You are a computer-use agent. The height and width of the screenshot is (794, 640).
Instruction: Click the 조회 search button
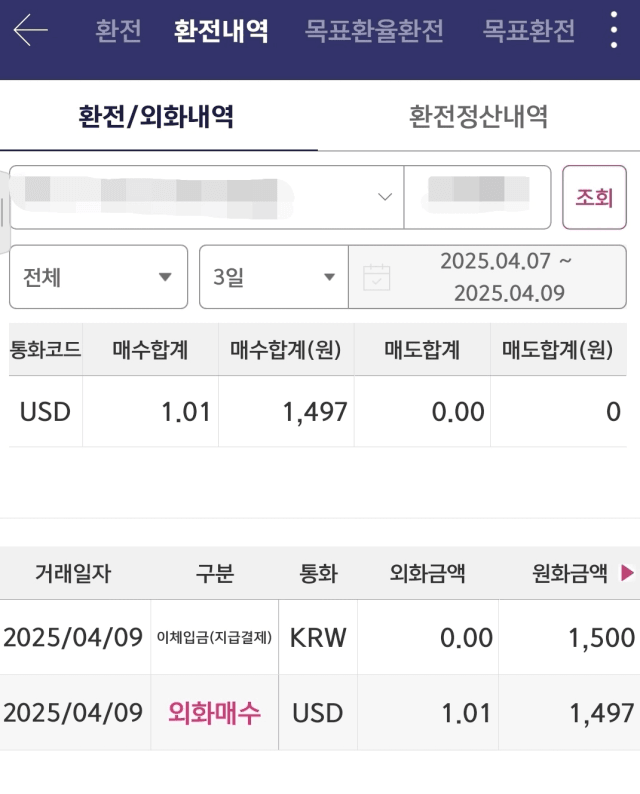(594, 197)
